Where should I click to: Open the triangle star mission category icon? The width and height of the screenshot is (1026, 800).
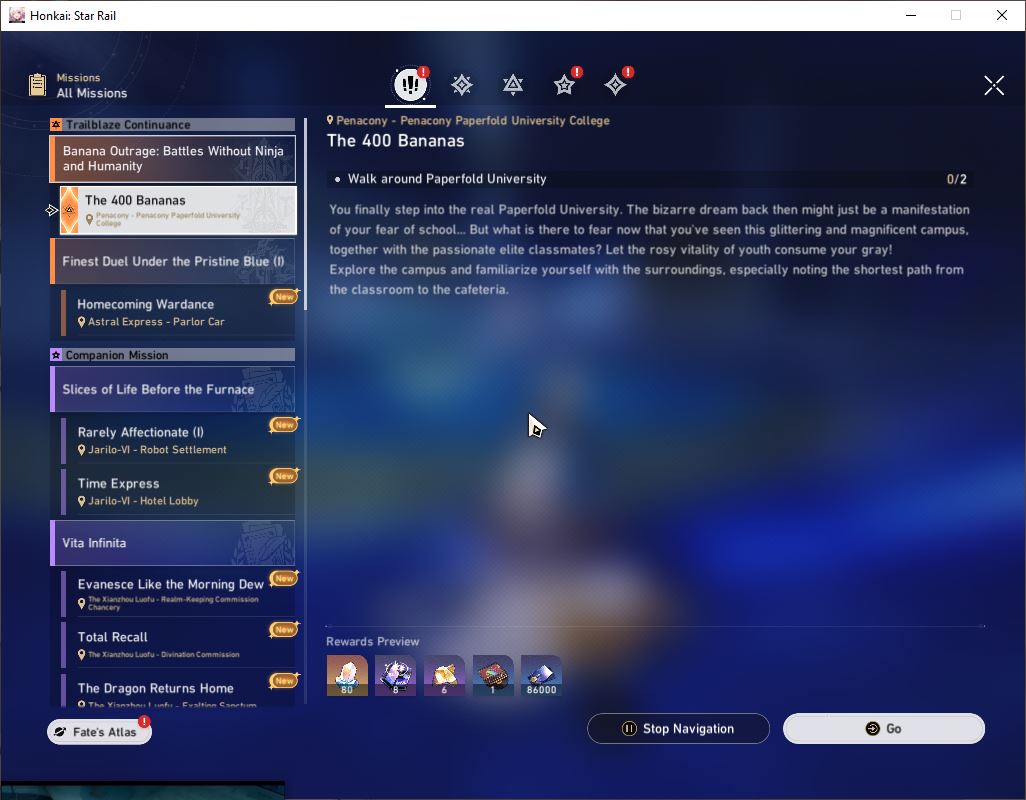point(513,84)
